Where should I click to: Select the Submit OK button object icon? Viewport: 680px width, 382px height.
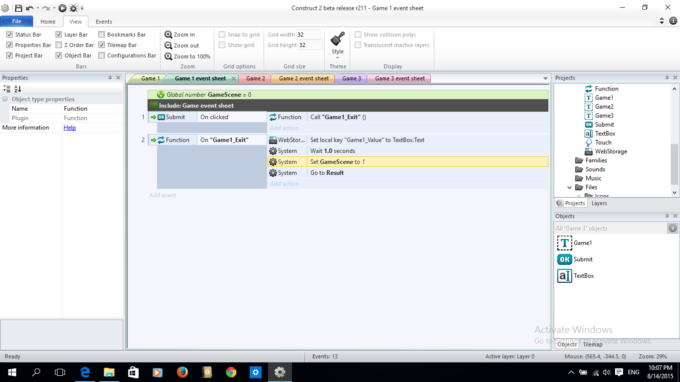coord(564,259)
